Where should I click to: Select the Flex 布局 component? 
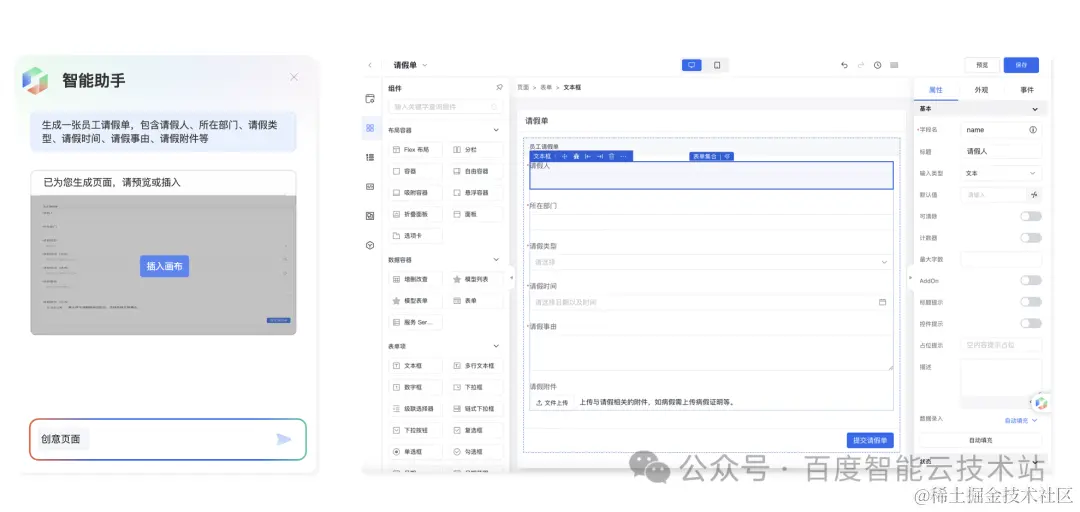415,150
